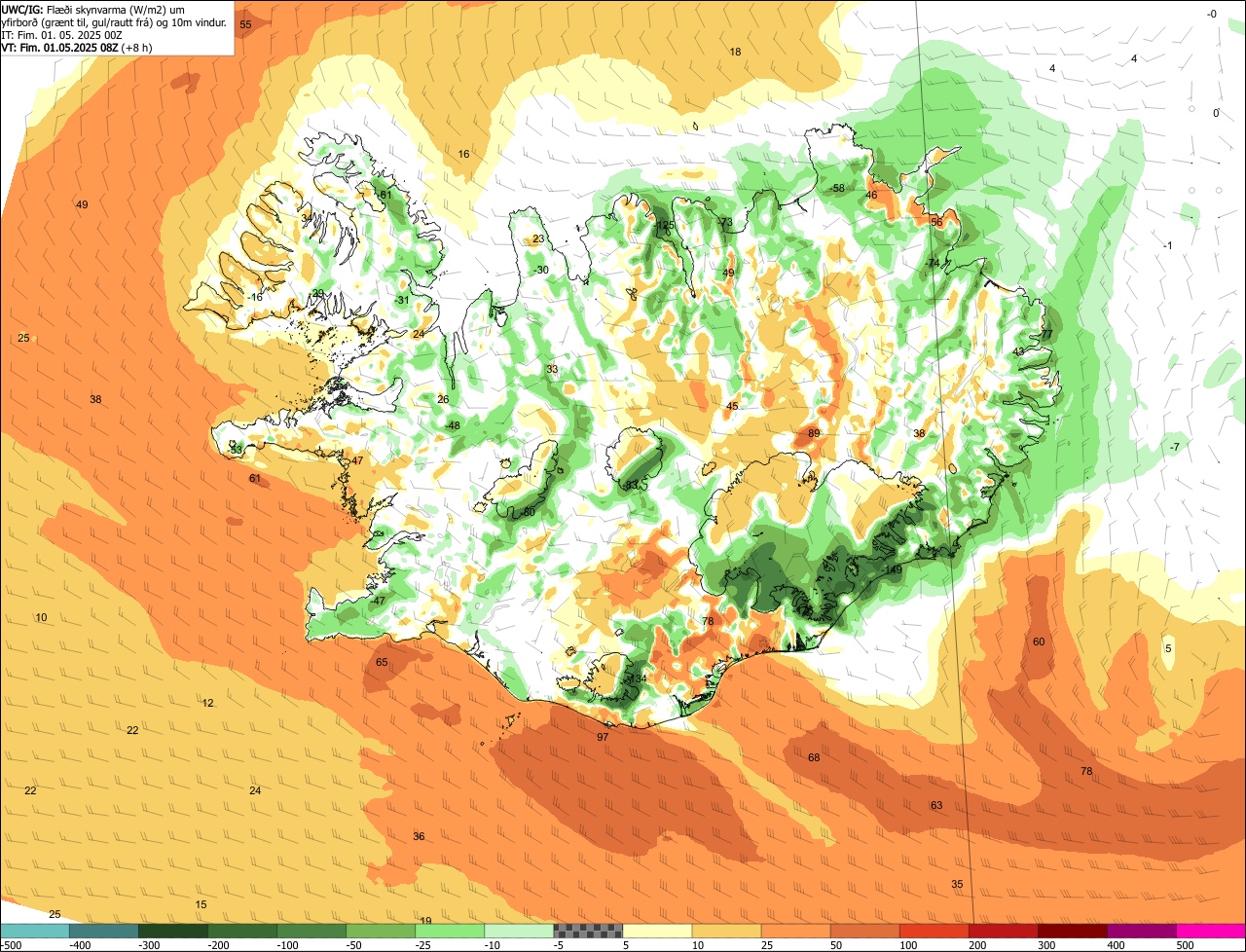Screen dimensions: 1246x952
Task: Click the value 74 on the map
Action: pos(934,264)
